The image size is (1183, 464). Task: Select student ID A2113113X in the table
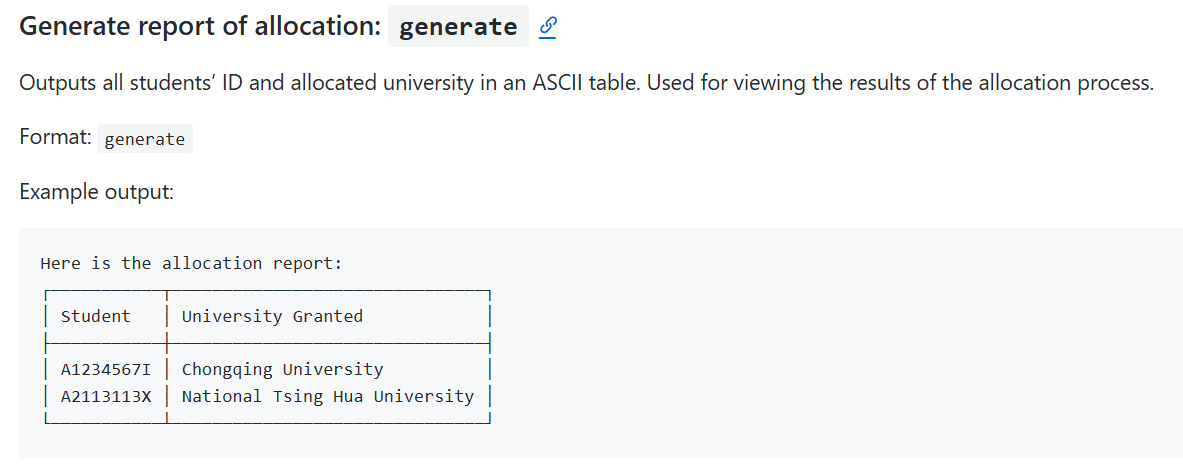[106, 396]
